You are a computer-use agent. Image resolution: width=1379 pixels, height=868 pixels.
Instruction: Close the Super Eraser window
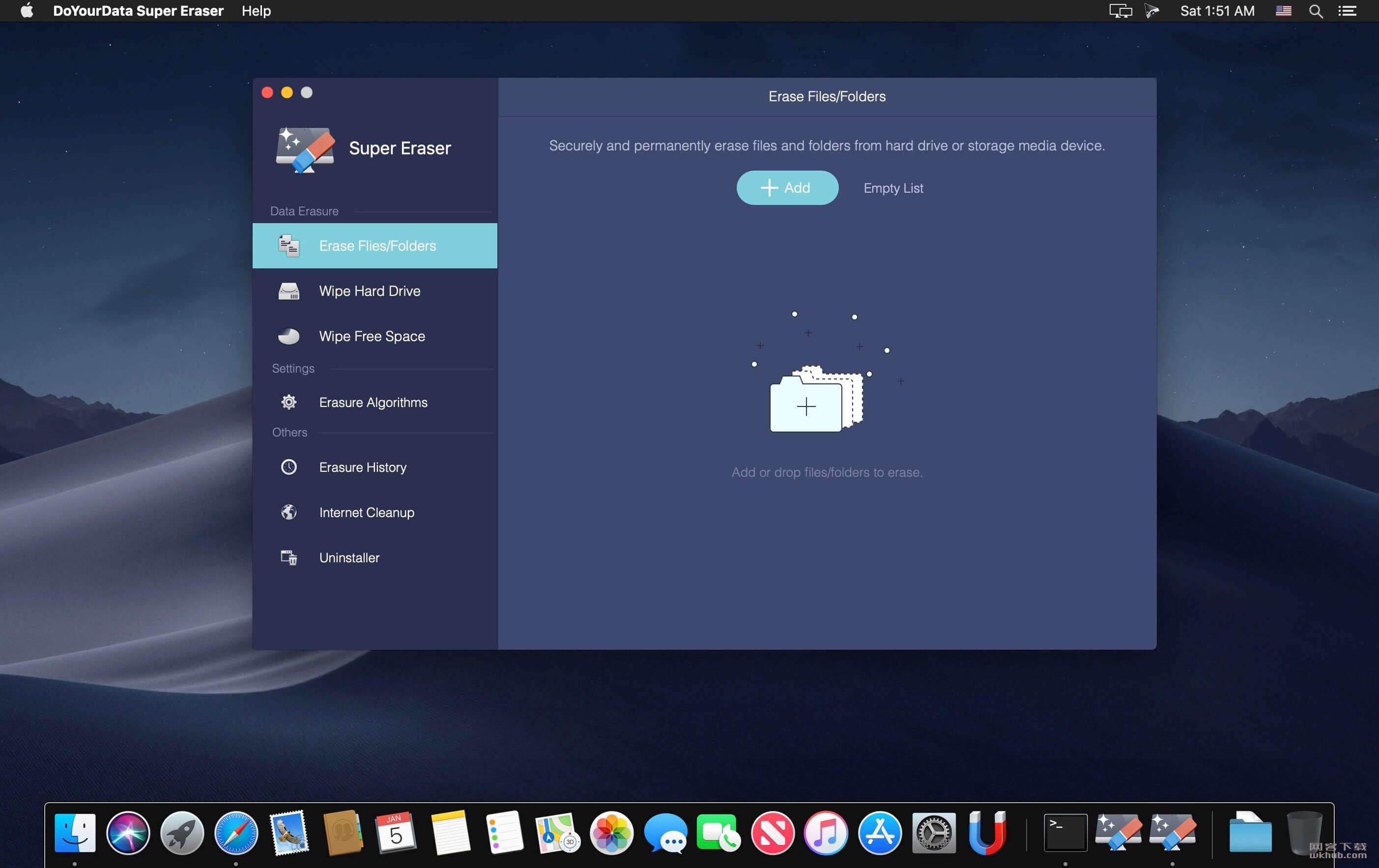point(267,93)
